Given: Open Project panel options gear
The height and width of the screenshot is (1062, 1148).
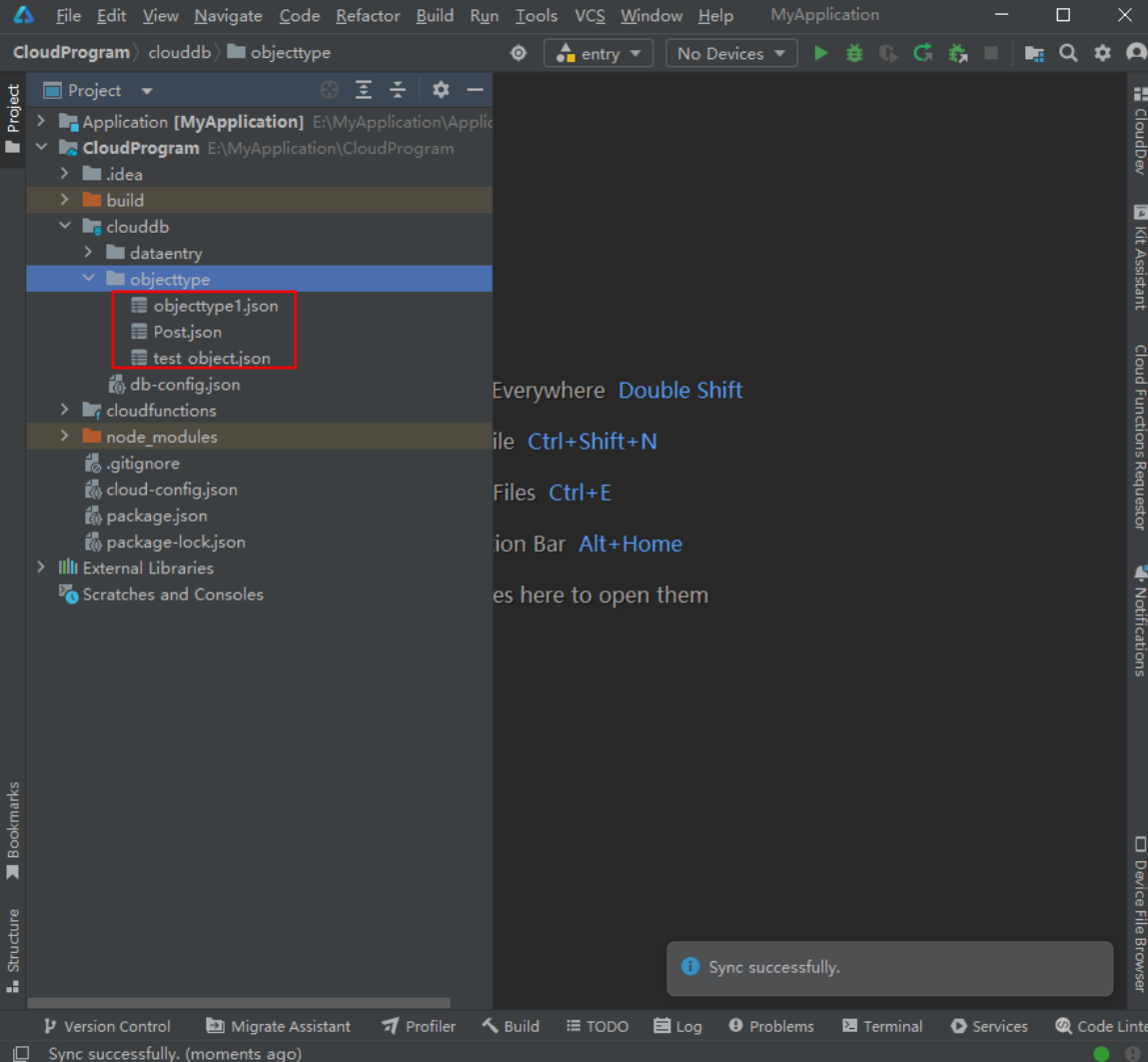Looking at the screenshot, I should point(441,90).
